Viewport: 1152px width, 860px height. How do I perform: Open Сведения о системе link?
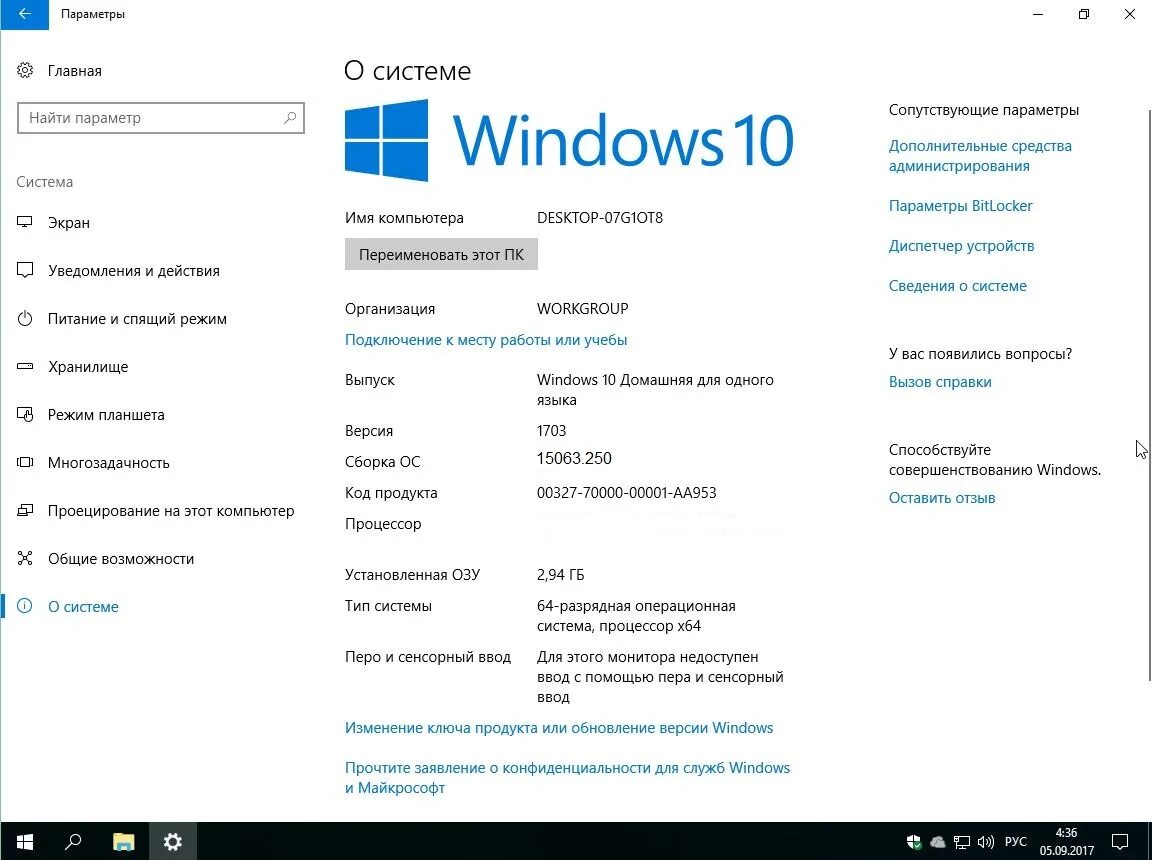(x=957, y=286)
